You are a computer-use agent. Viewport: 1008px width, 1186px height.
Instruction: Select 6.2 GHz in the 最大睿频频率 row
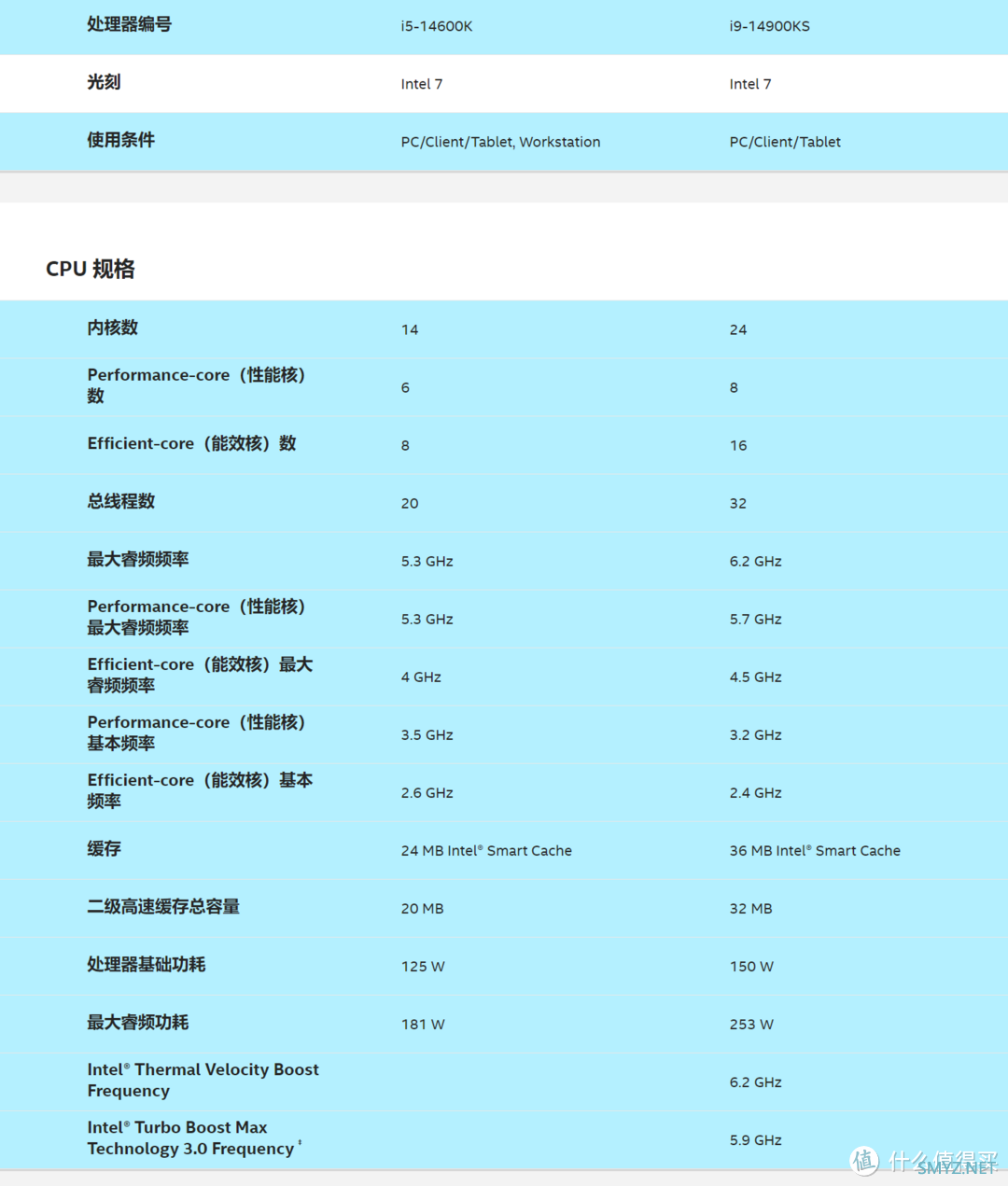pos(755,561)
